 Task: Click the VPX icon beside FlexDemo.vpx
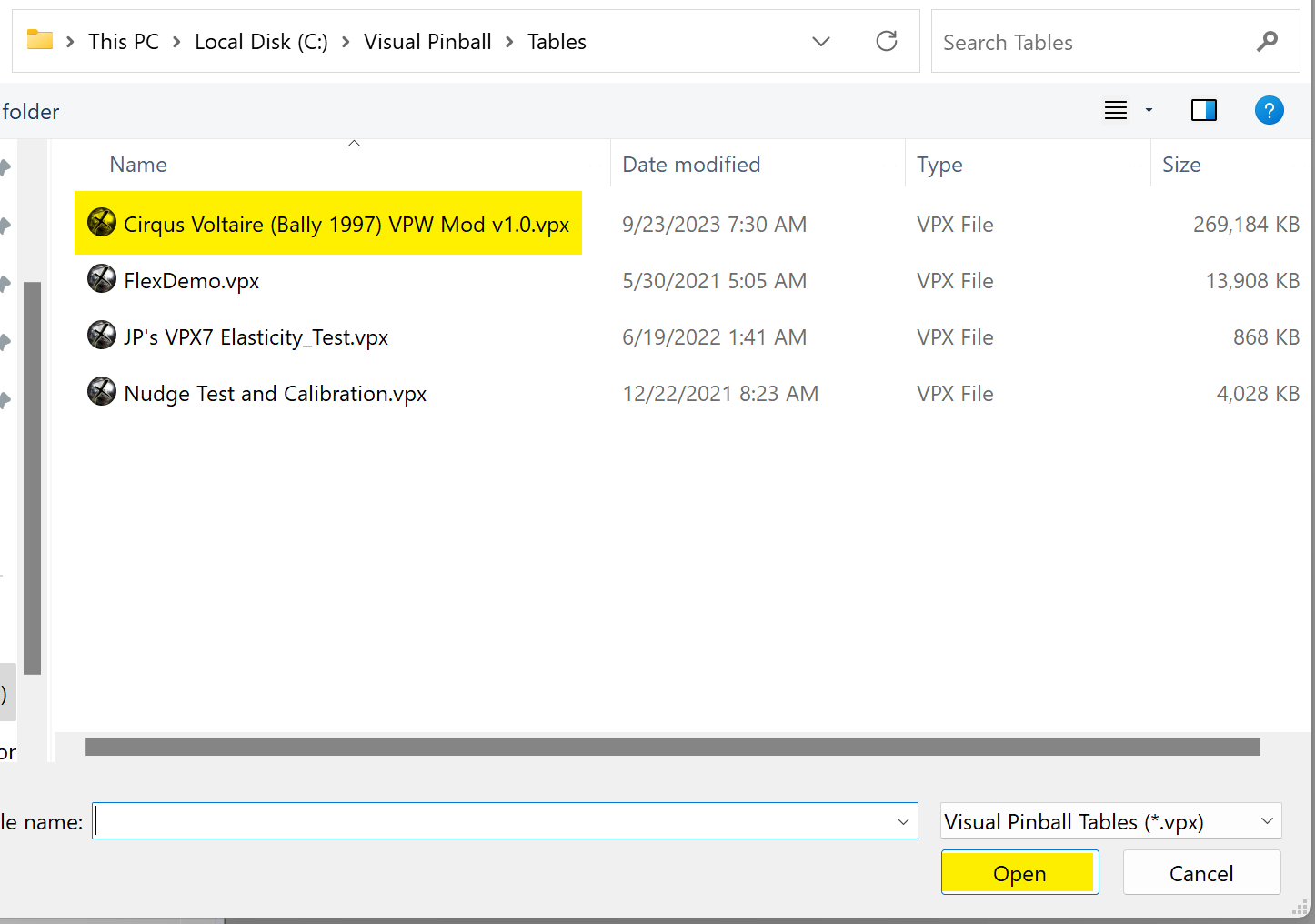click(102, 278)
